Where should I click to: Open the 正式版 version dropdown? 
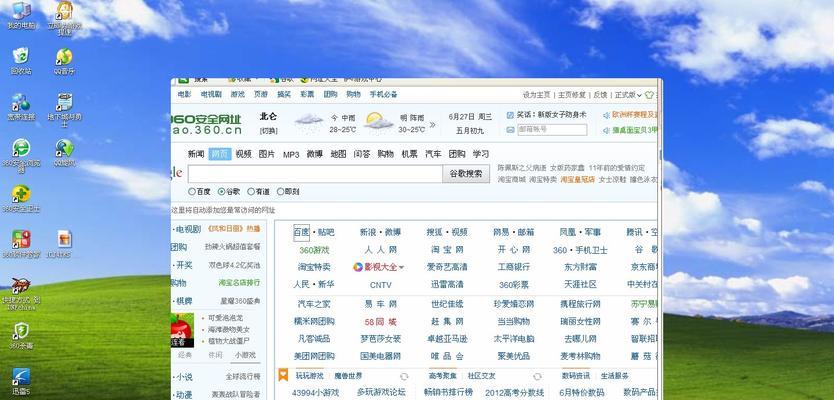(628, 95)
